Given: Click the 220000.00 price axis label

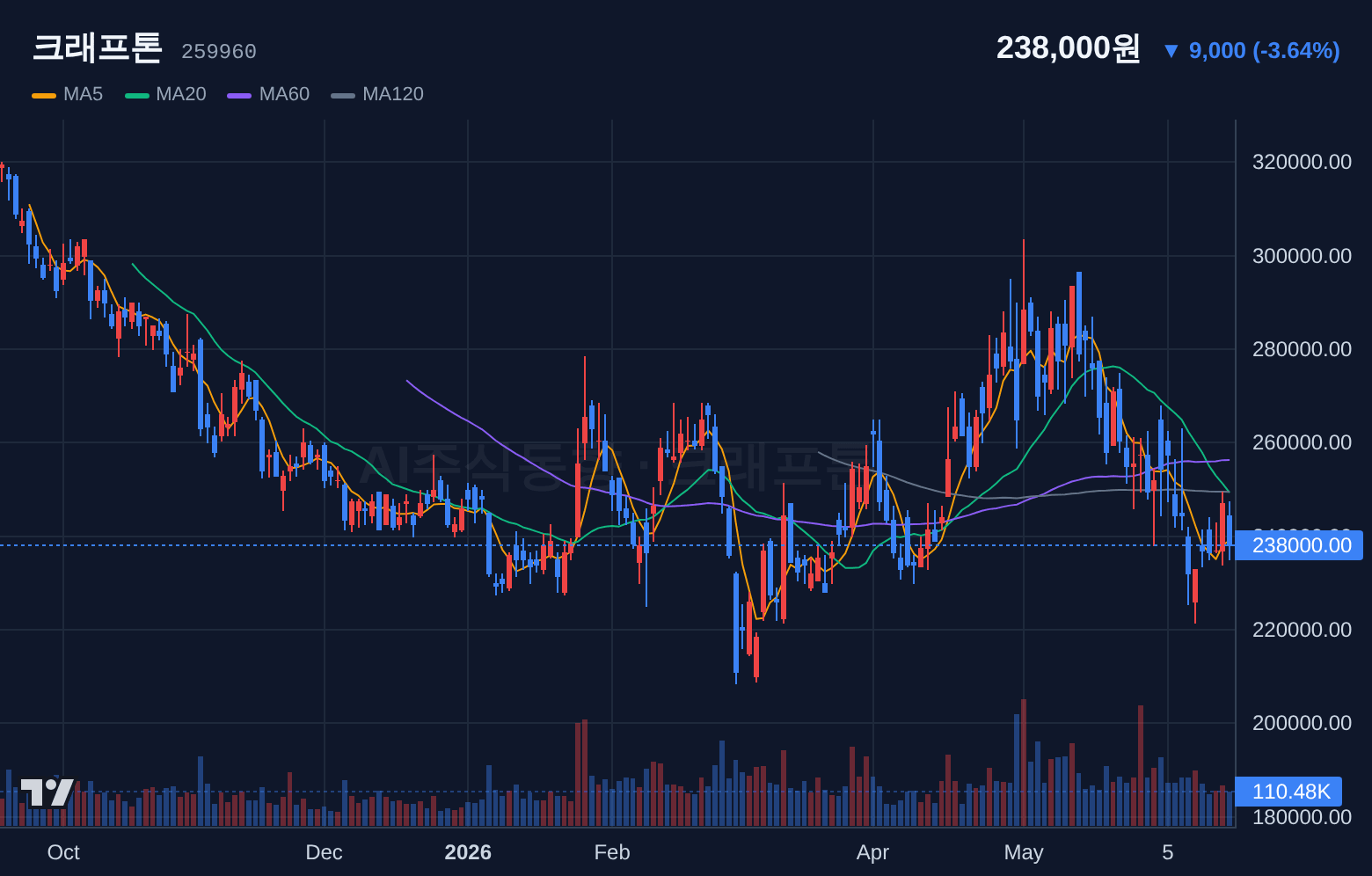Looking at the screenshot, I should (x=1302, y=630).
